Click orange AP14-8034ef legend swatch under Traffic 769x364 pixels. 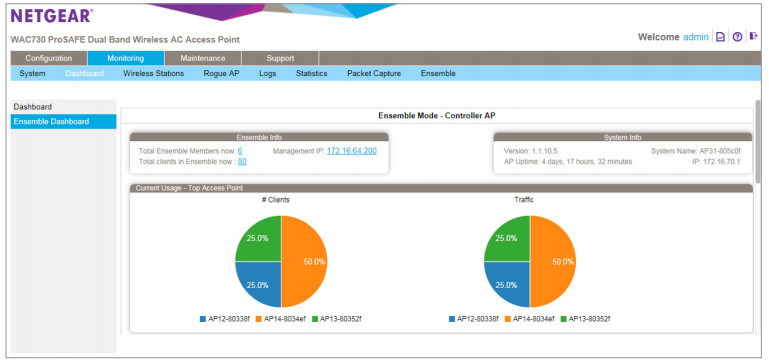point(507,319)
